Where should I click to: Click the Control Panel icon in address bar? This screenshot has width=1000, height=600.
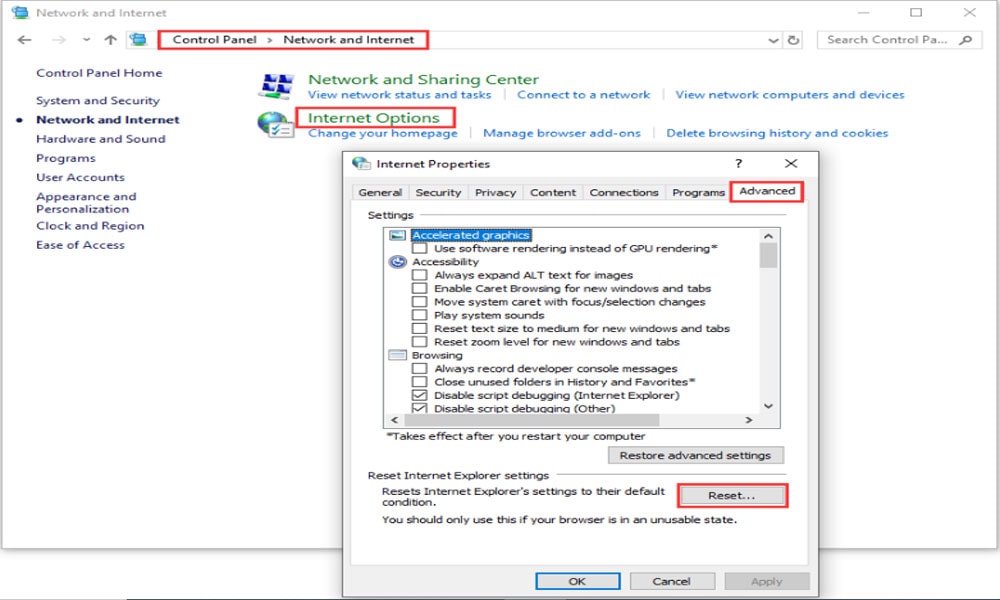click(138, 40)
